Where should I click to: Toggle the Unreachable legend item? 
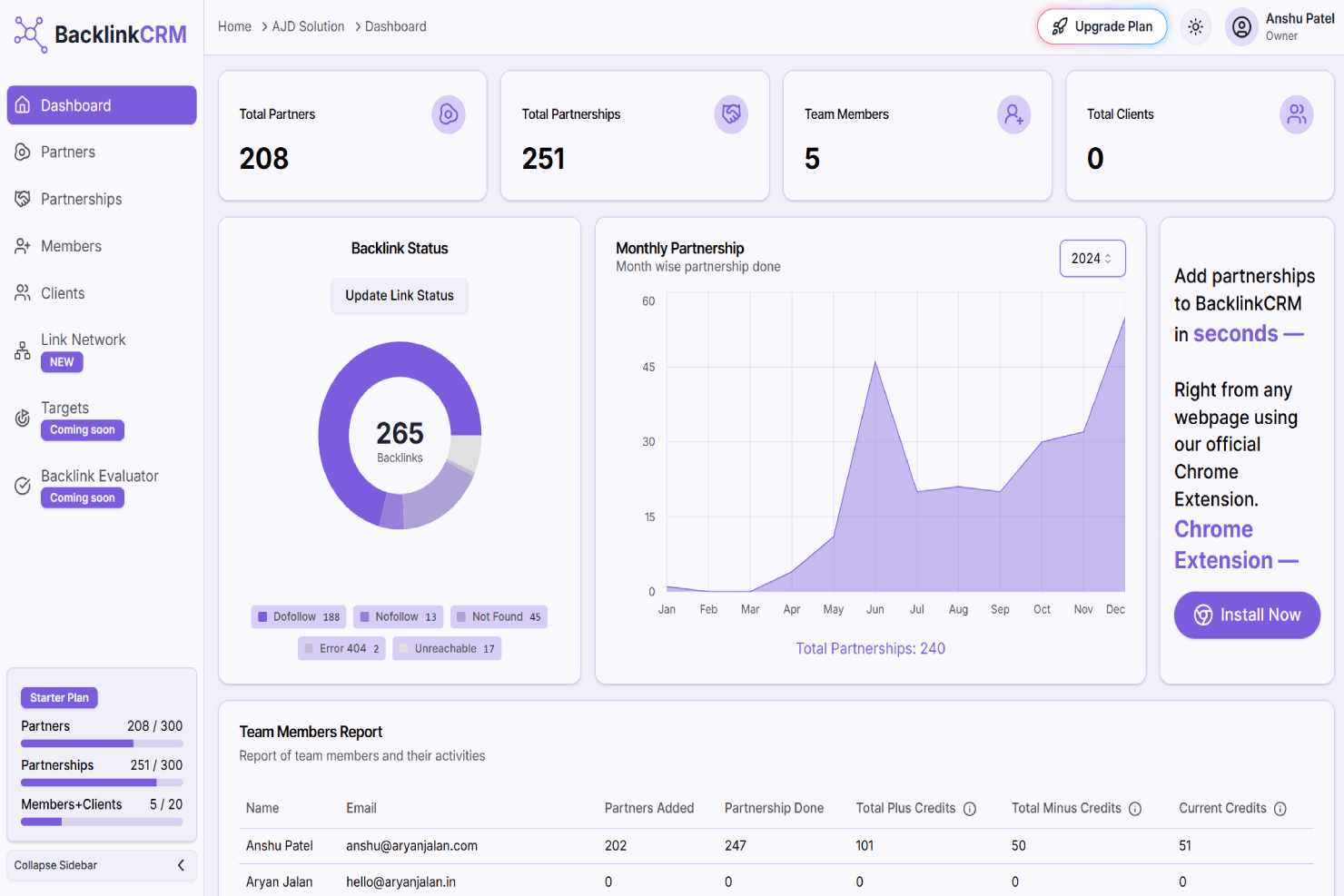447,649
